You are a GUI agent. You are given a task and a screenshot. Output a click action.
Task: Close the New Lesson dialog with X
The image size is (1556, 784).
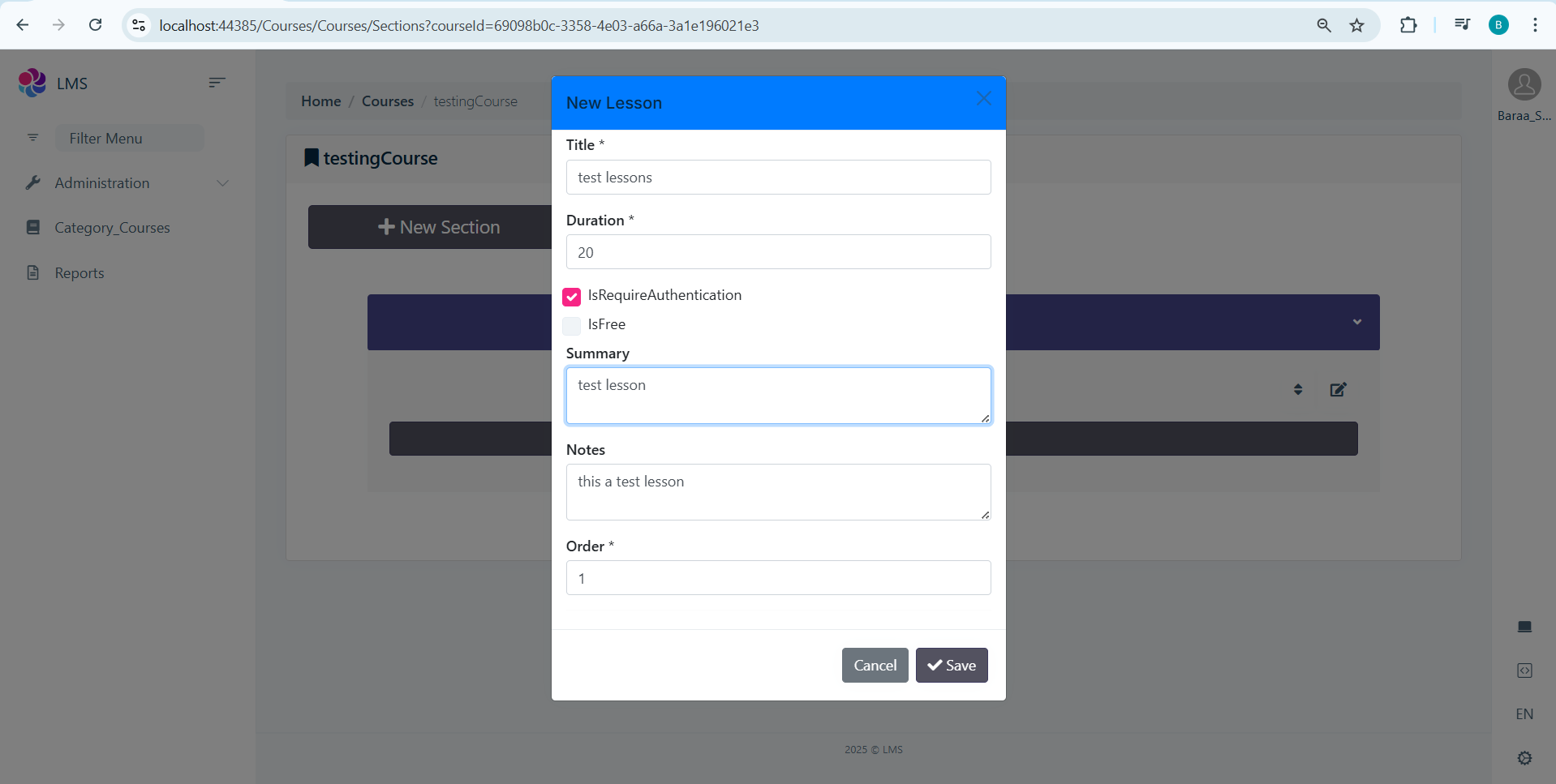pyautogui.click(x=983, y=99)
